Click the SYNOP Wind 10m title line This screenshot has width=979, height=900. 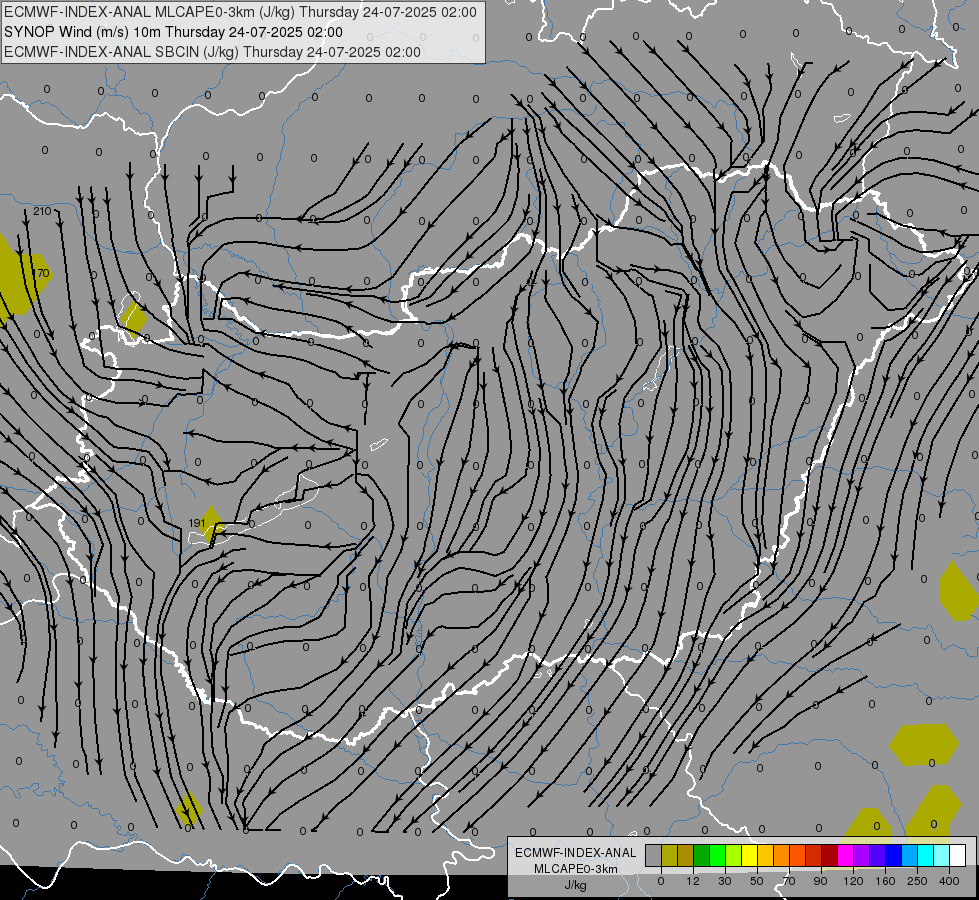click(173, 32)
